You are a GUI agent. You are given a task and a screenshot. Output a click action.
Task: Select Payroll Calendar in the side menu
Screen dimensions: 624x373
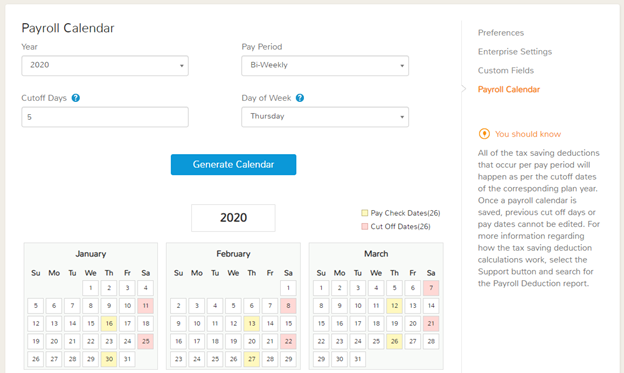tap(509, 90)
